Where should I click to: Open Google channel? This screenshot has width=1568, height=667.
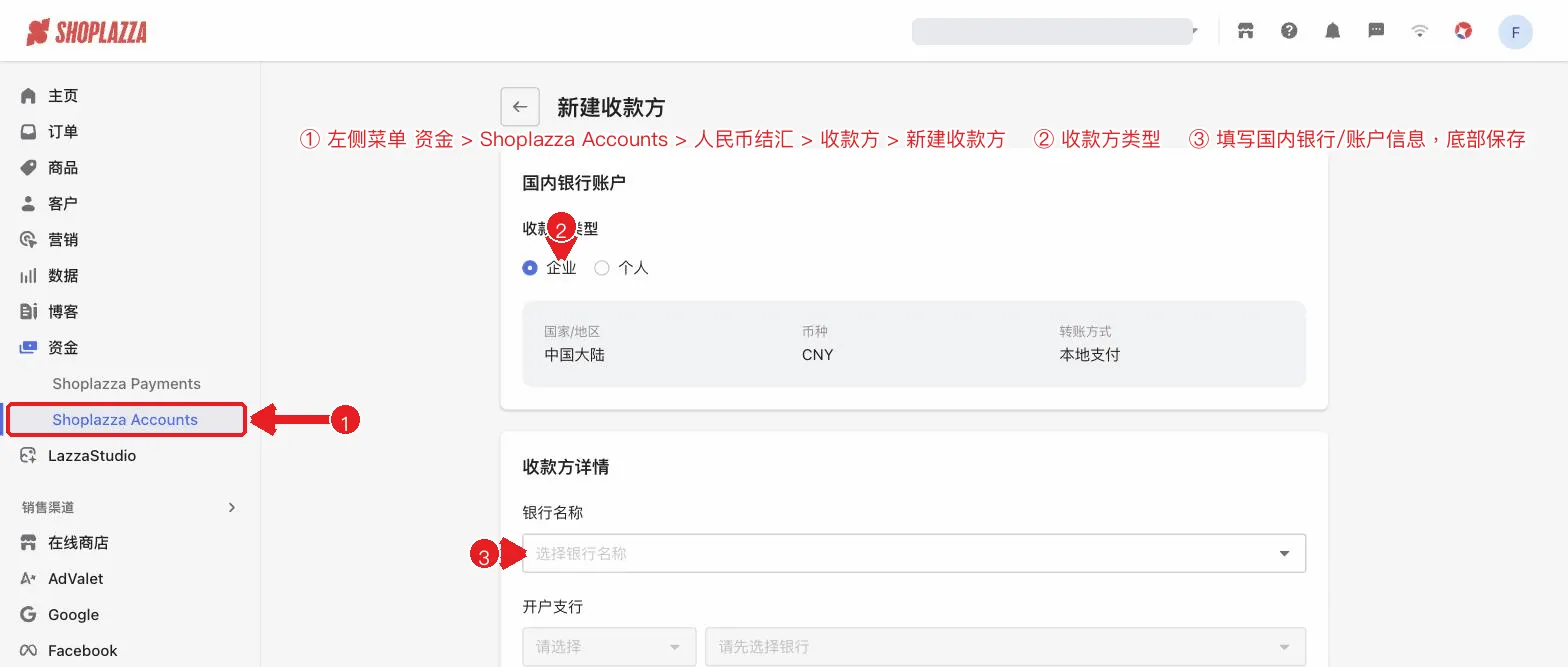click(74, 615)
